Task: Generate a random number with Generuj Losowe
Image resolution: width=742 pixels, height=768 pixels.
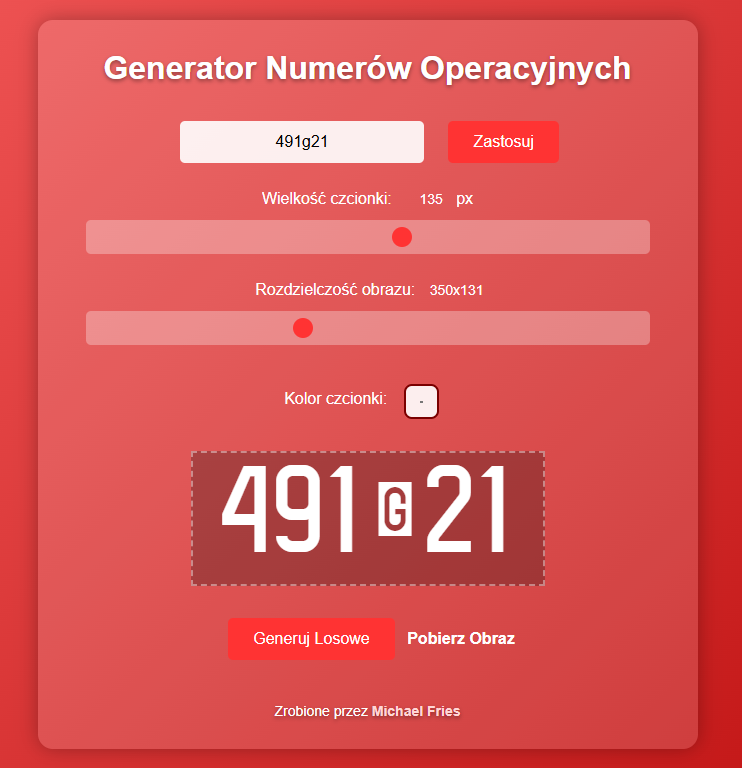Action: 311,639
